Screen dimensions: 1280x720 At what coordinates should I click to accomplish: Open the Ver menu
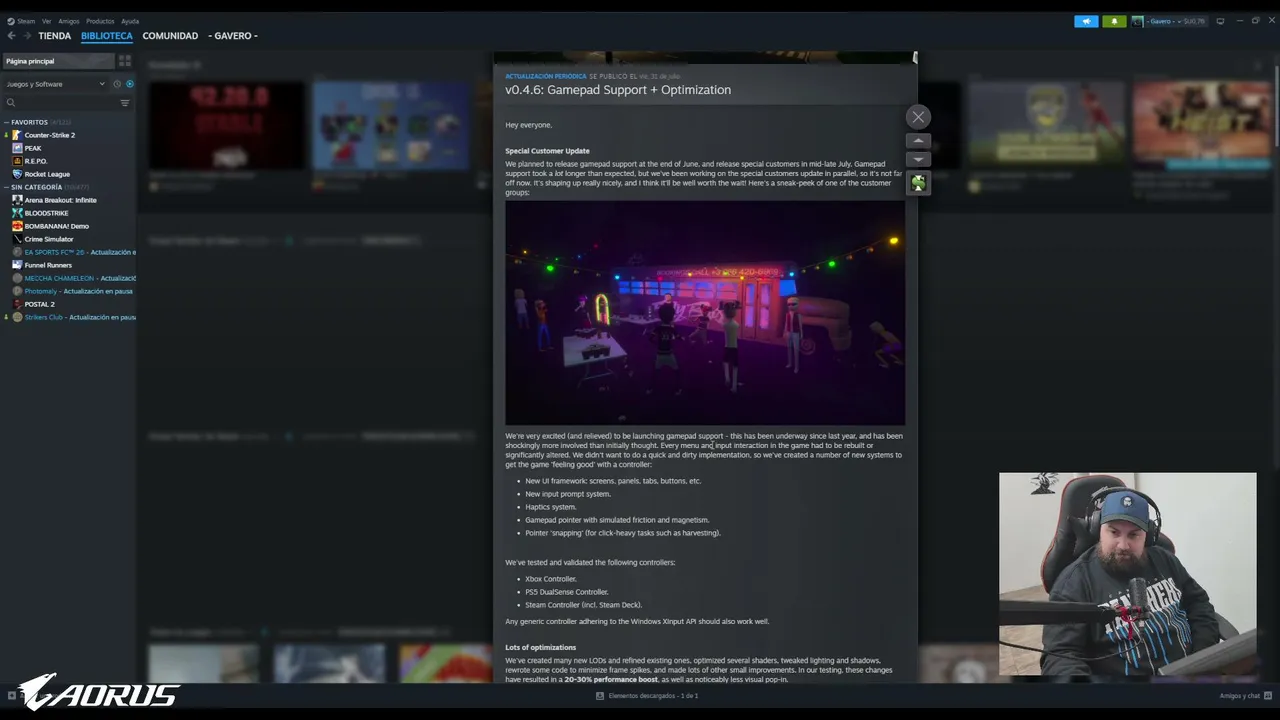(x=47, y=21)
